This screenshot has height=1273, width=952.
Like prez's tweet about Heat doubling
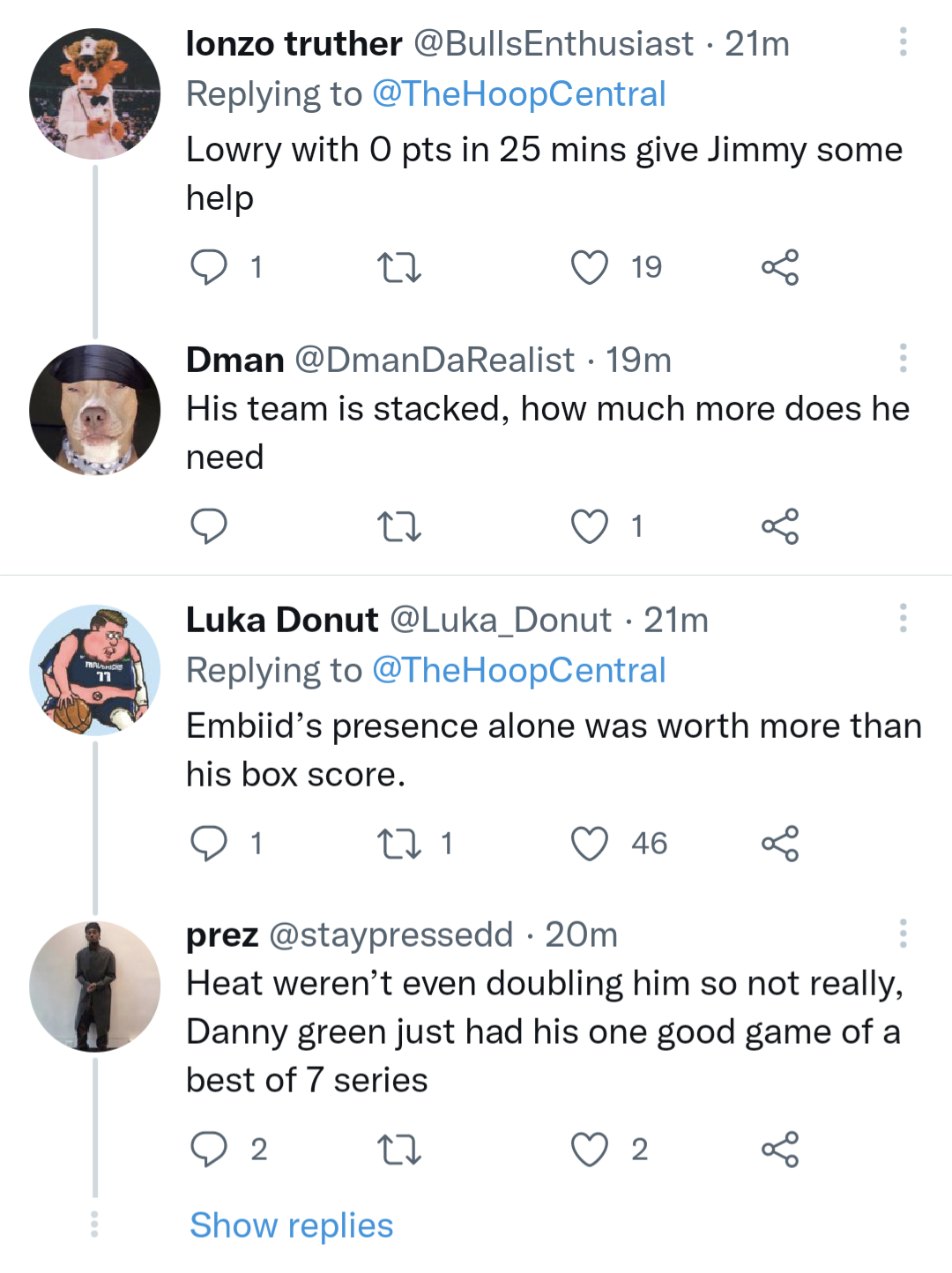click(590, 1150)
